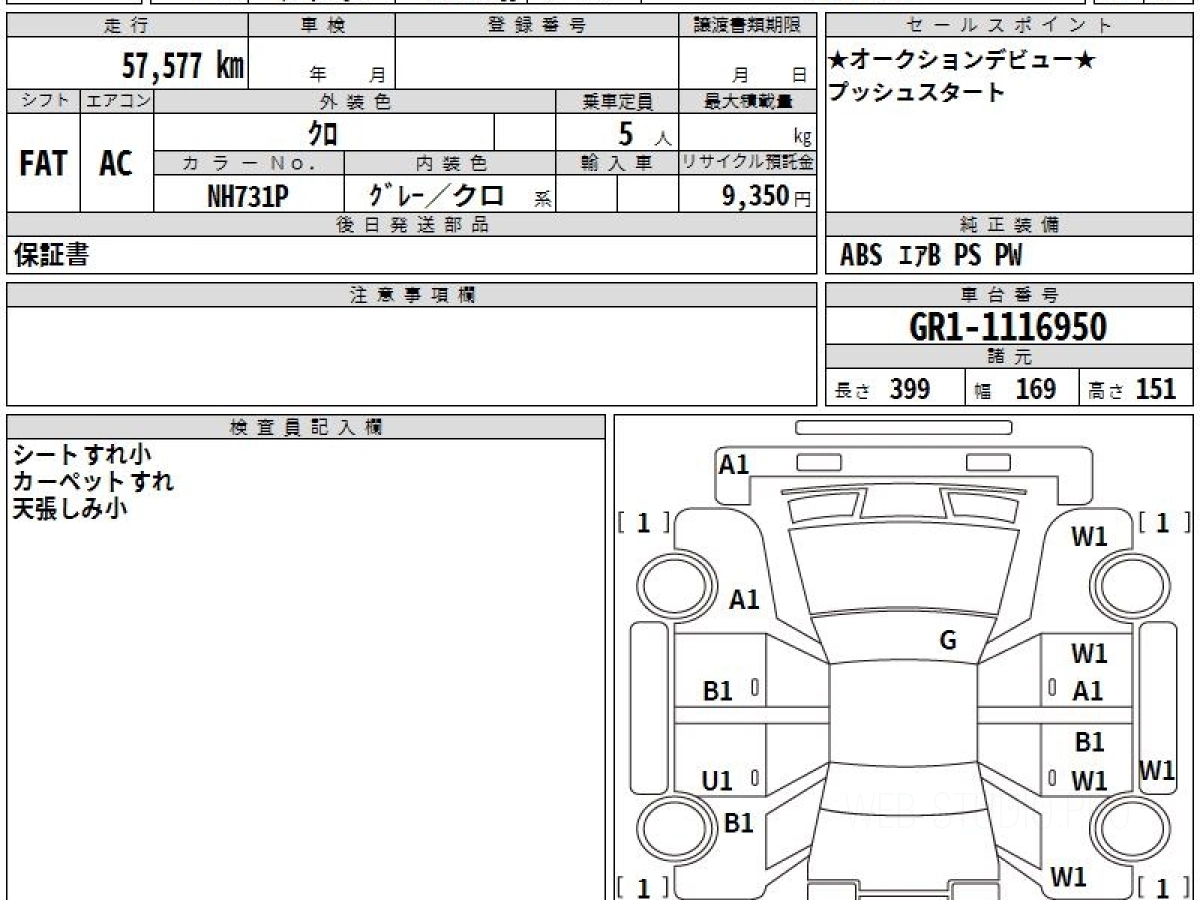The width and height of the screenshot is (1200, 900).
Task: Select the height value 高さ 151
Action: click(x=1133, y=389)
